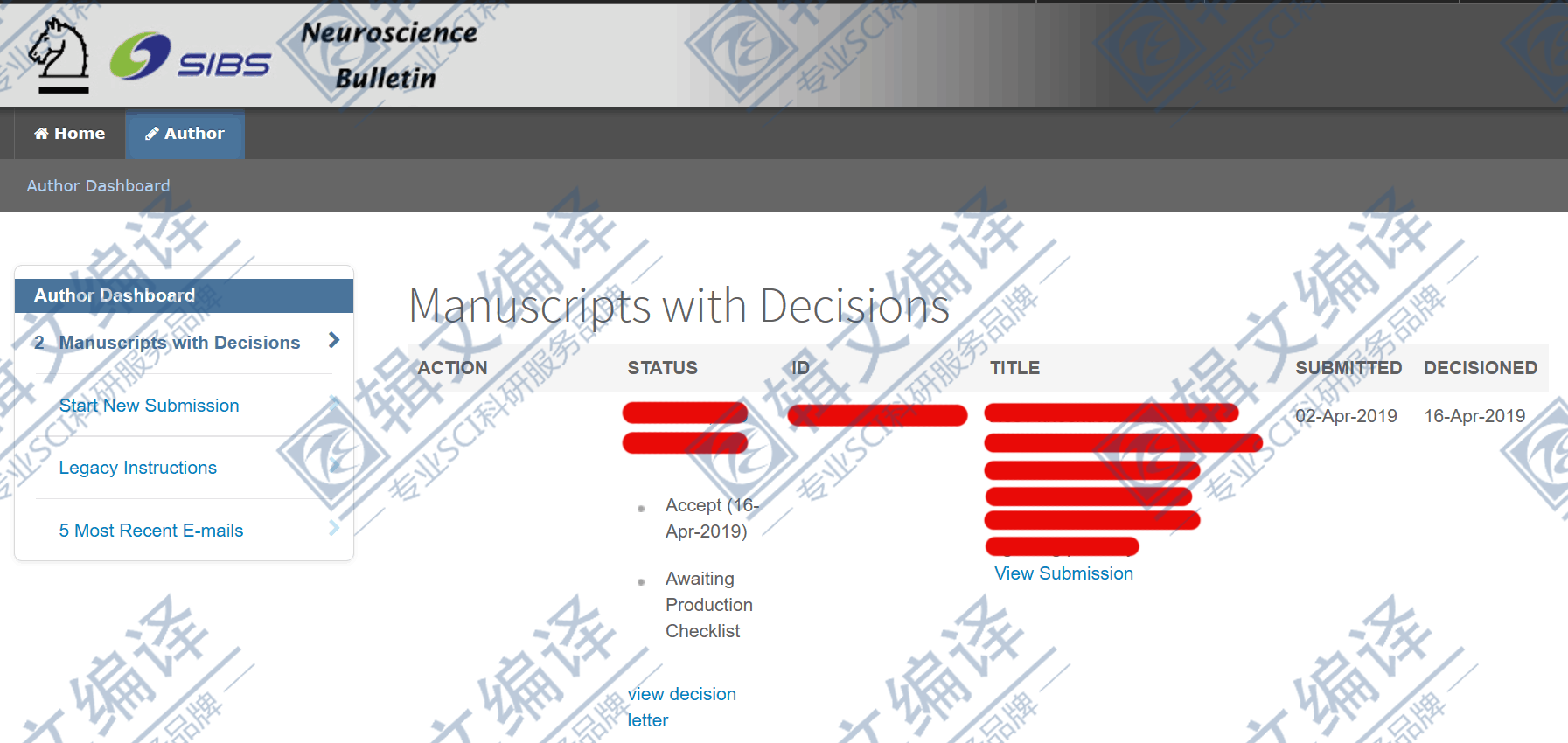Click the DECISIONED column header

tap(1480, 368)
